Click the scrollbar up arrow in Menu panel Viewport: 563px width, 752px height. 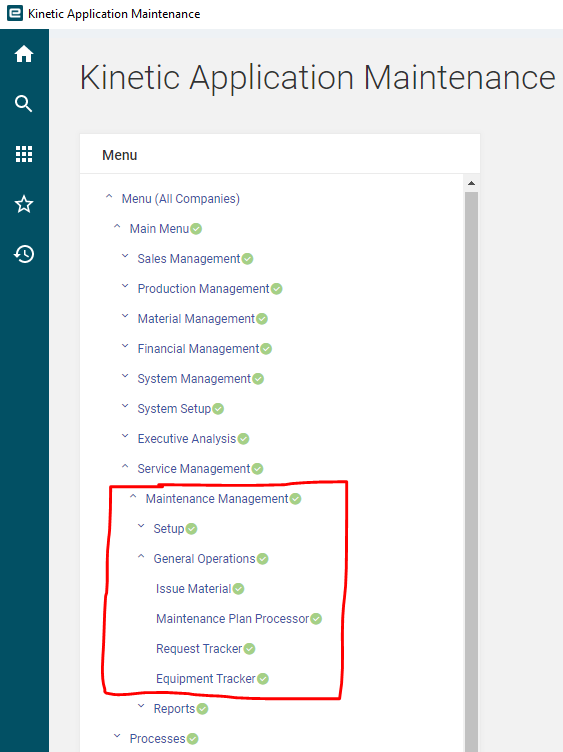[x=471, y=183]
